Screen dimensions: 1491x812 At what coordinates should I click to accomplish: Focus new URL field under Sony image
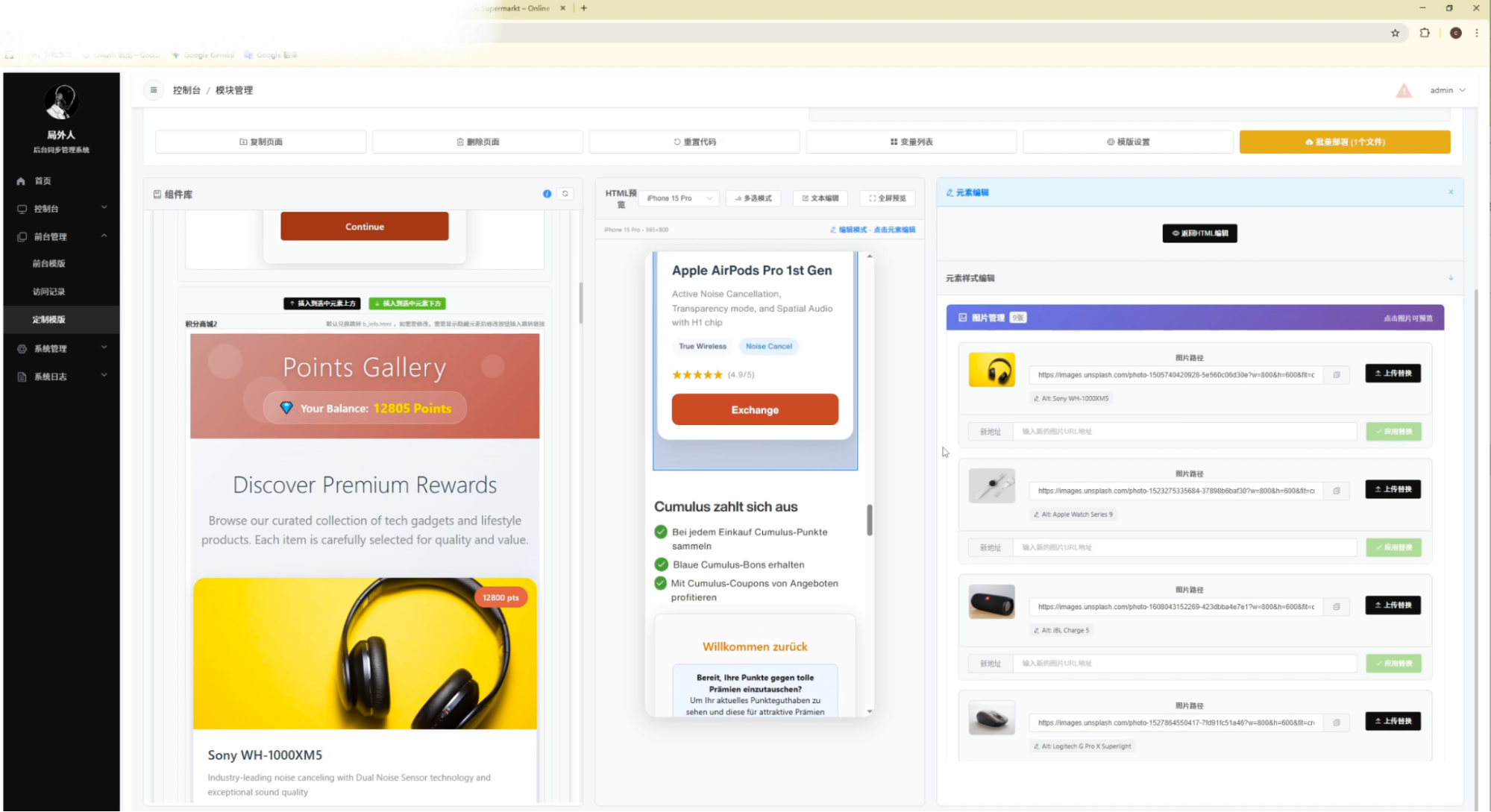(x=1184, y=432)
